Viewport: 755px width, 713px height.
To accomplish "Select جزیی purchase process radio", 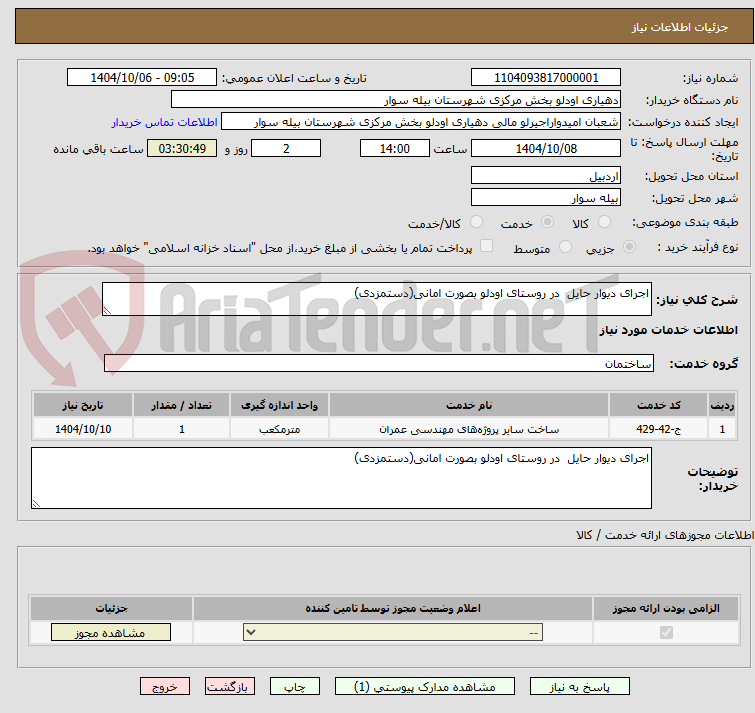I will 629,247.
